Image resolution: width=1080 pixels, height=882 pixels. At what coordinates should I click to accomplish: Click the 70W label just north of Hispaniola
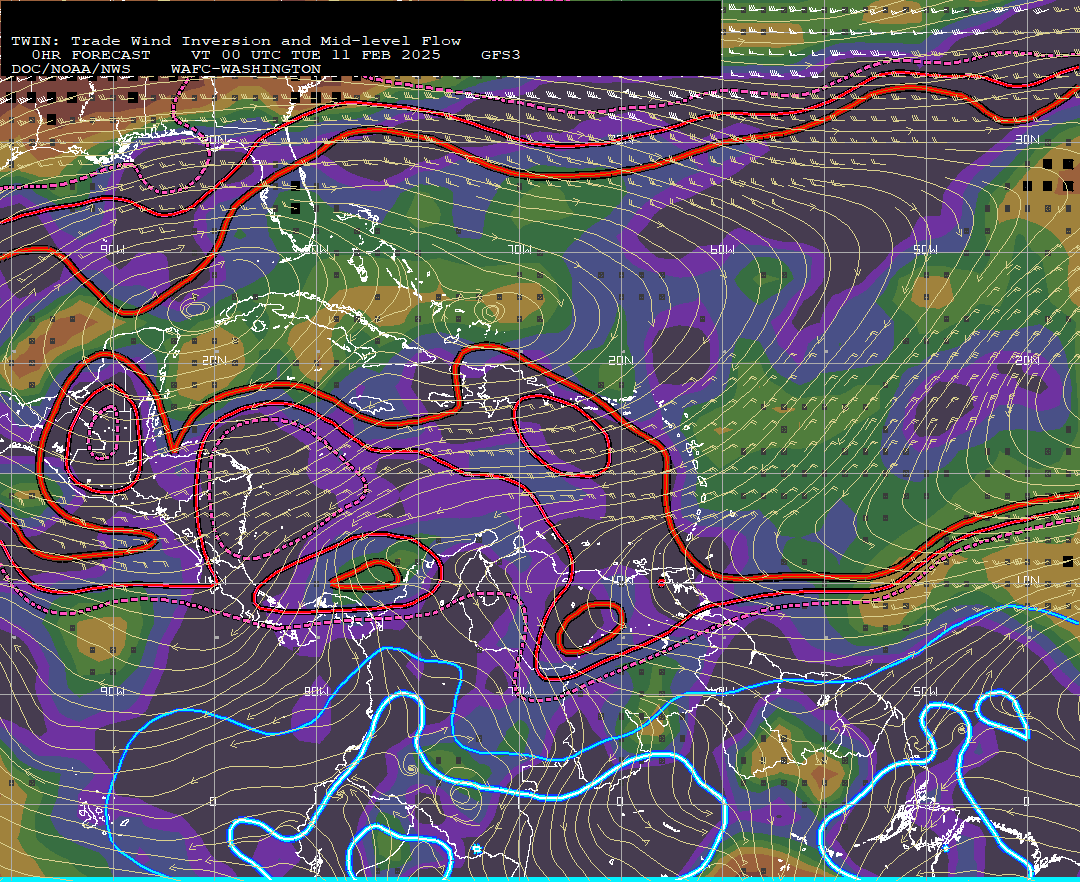point(520,249)
